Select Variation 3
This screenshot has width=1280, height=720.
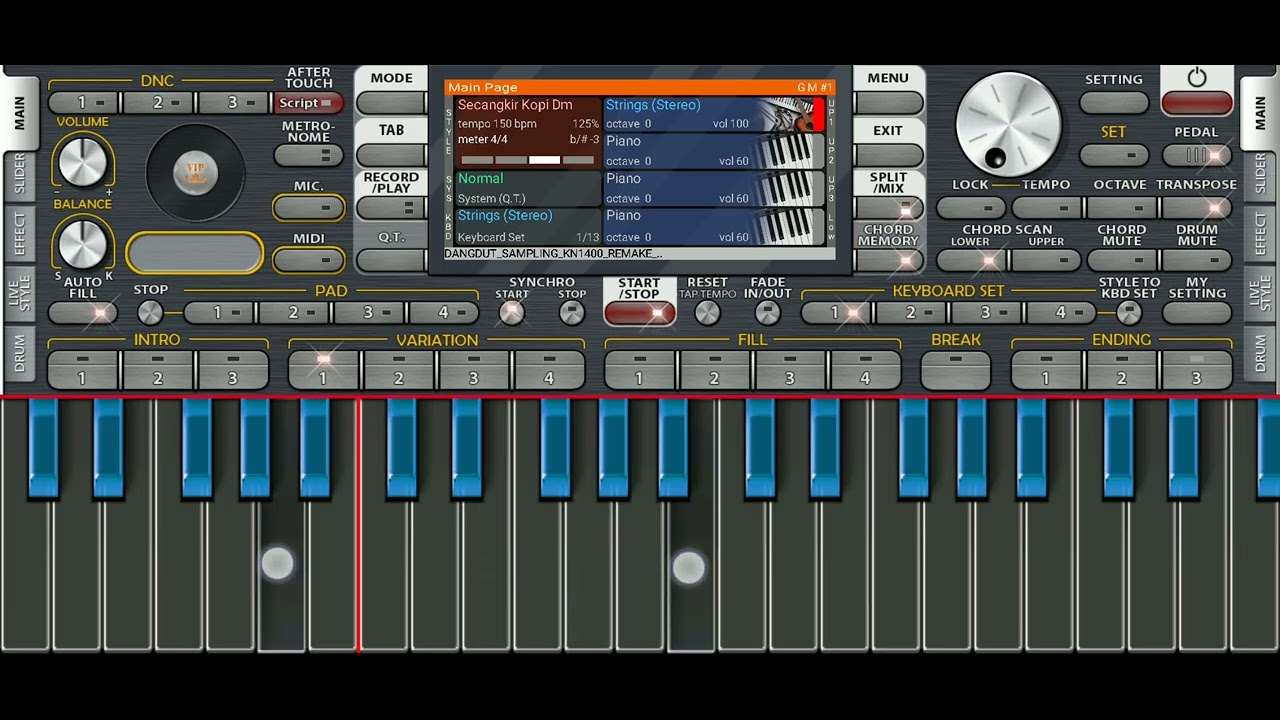tap(474, 369)
